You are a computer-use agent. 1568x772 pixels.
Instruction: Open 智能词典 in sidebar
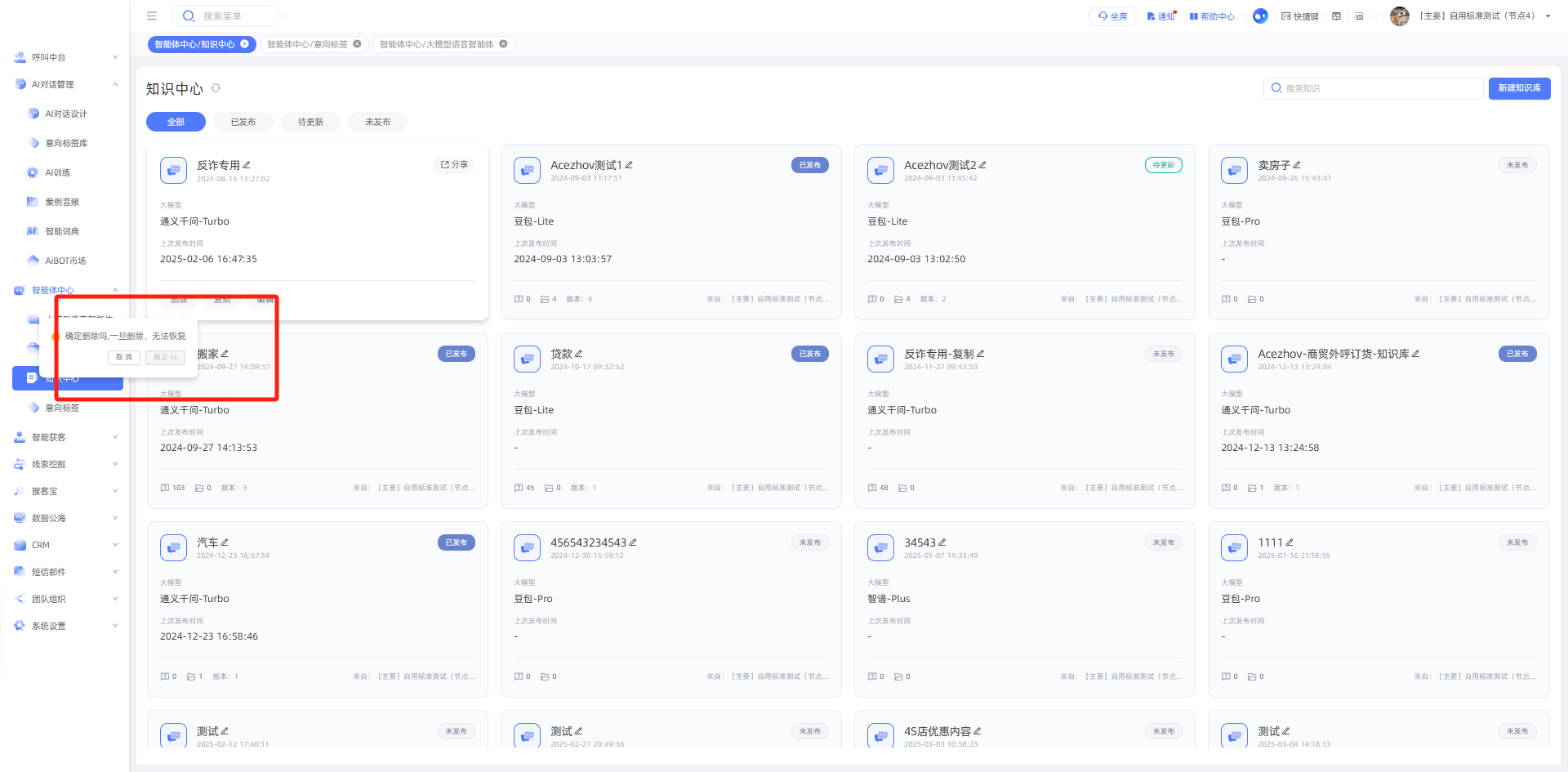[62, 231]
